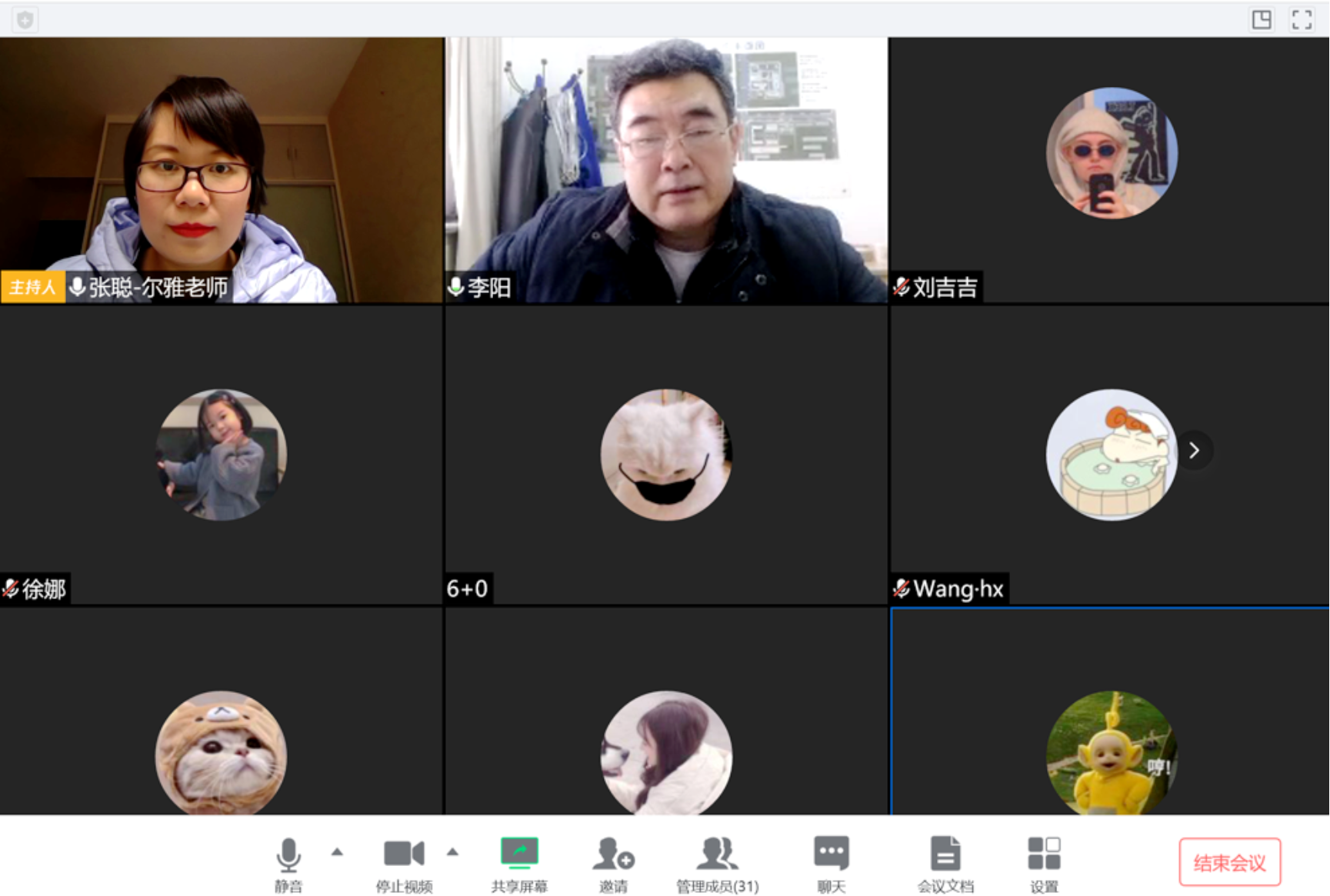This screenshot has width=1330, height=896.
Task: Start screen sharing with 共享屏幕
Action: (x=519, y=864)
